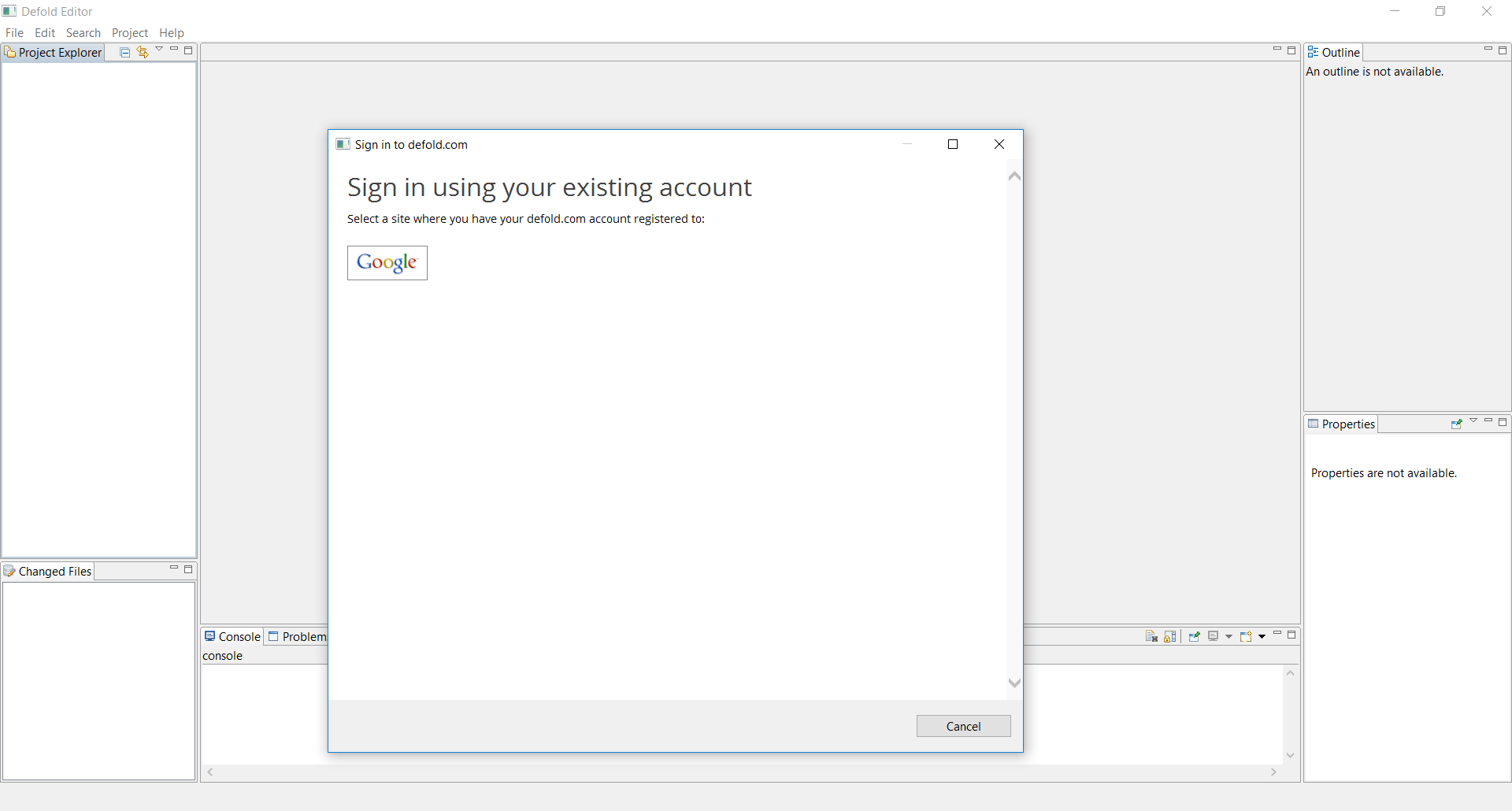Open Properties view menu triangle
Viewport: 1512px width, 811px height.
(x=1473, y=421)
